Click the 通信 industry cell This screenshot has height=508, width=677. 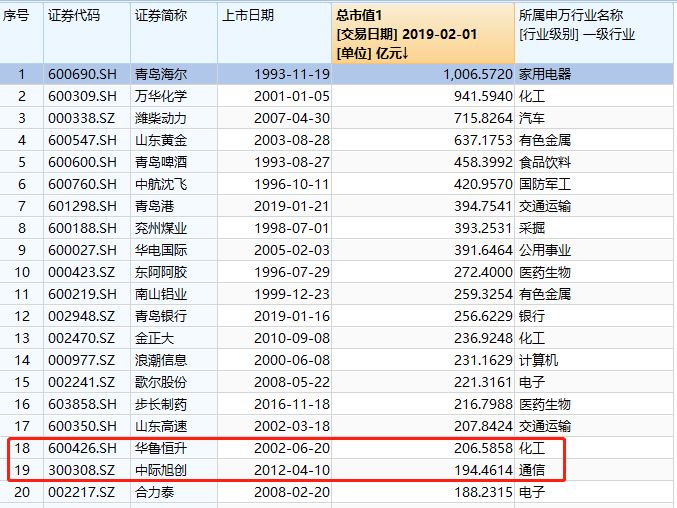pos(594,470)
